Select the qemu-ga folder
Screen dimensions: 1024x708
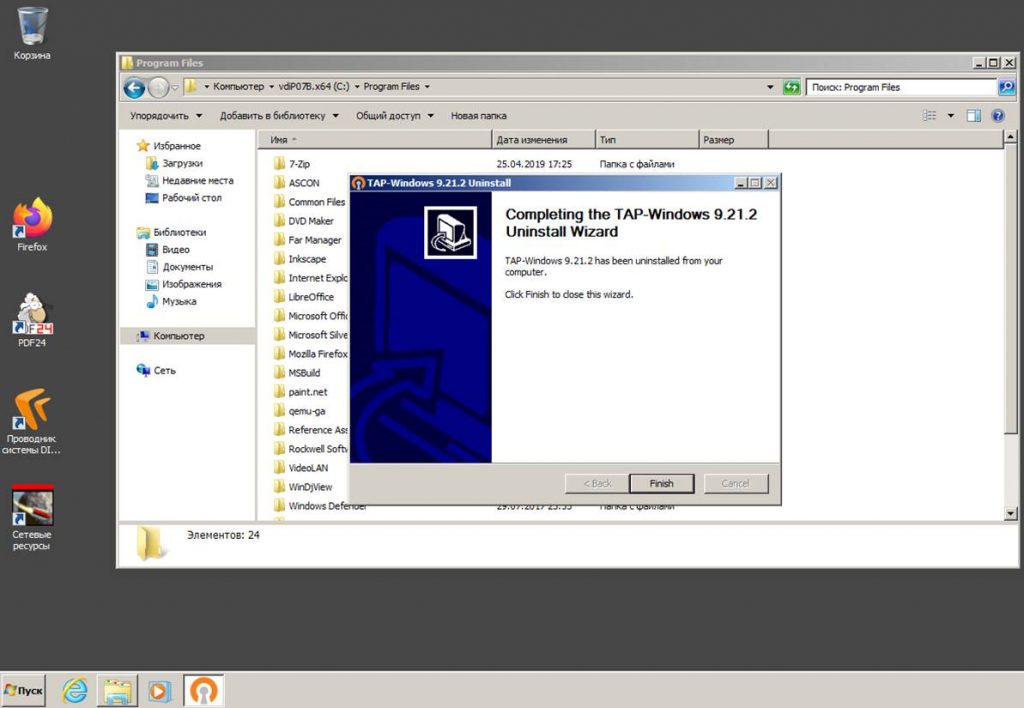299,411
